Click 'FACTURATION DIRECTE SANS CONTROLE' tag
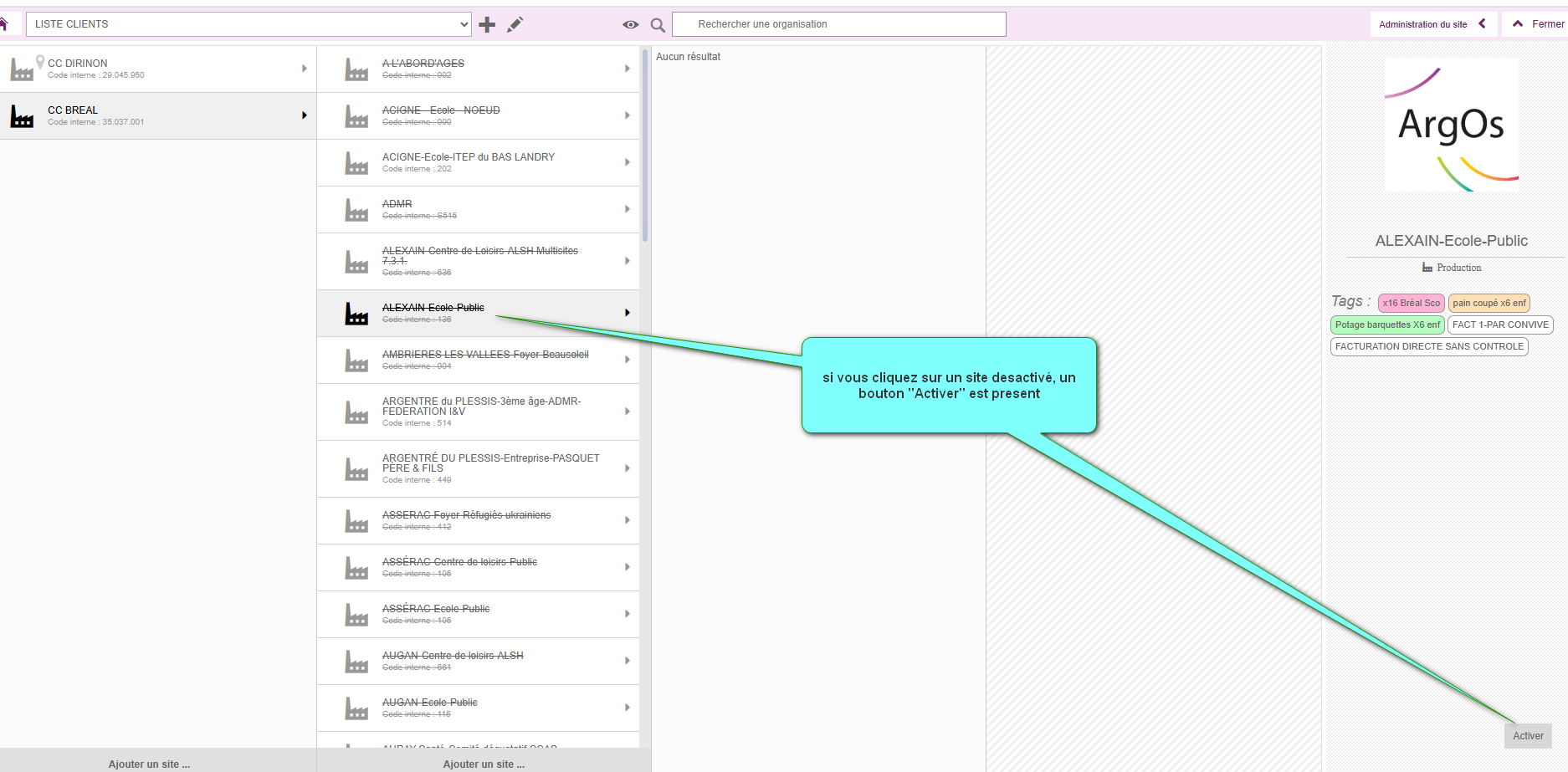Screen dimensions: 1568x772 click(x=1429, y=346)
